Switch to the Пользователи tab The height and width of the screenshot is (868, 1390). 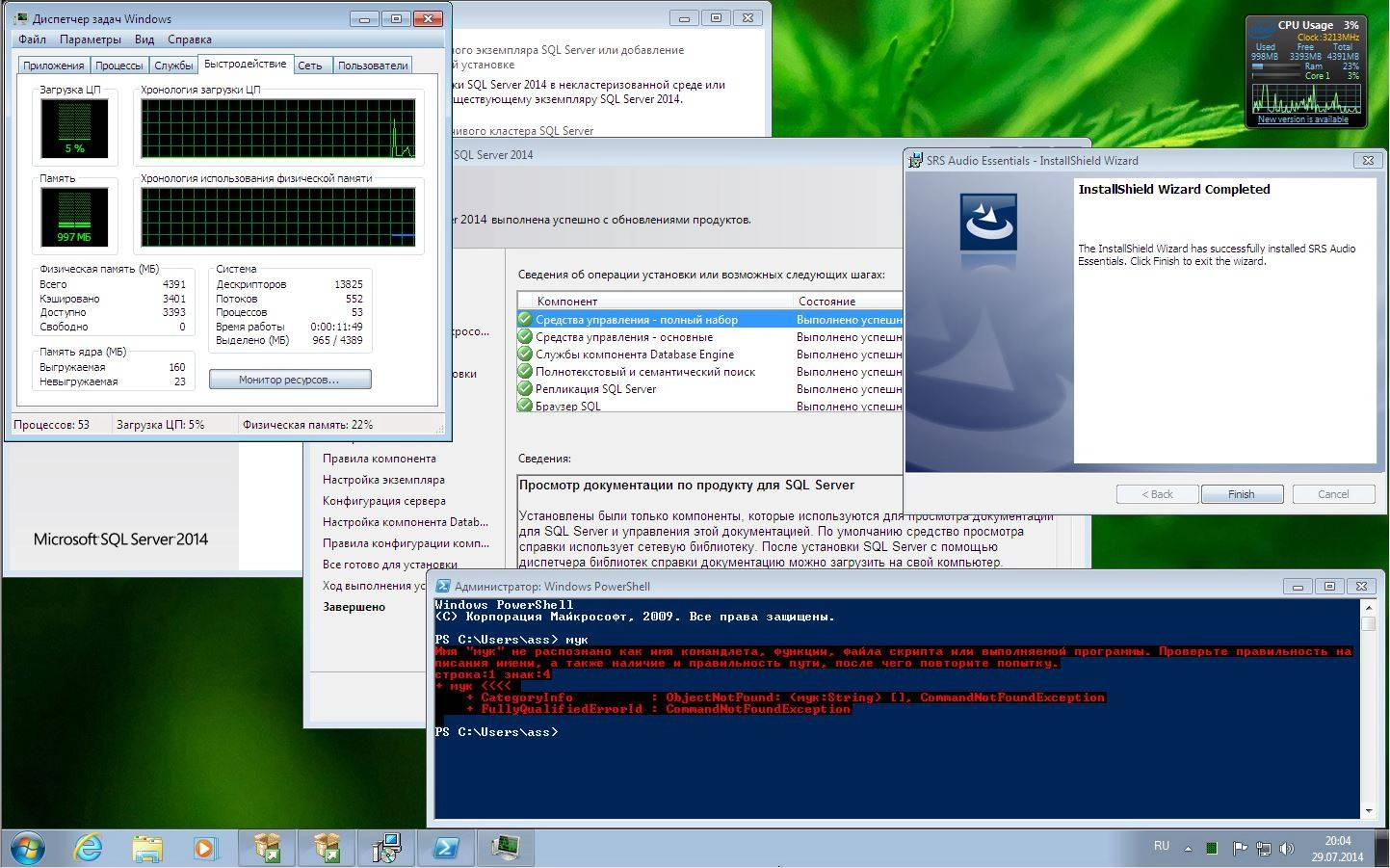coord(374,66)
